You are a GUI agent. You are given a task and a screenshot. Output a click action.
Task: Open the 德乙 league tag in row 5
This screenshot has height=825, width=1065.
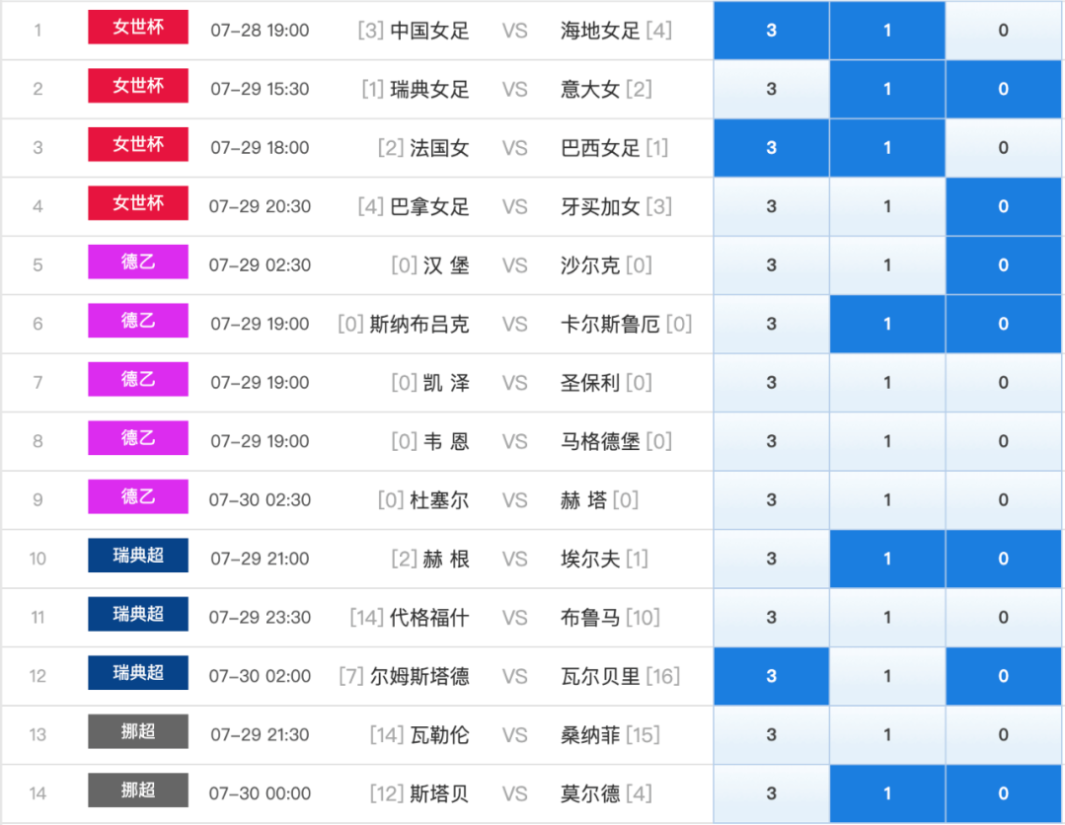138,262
